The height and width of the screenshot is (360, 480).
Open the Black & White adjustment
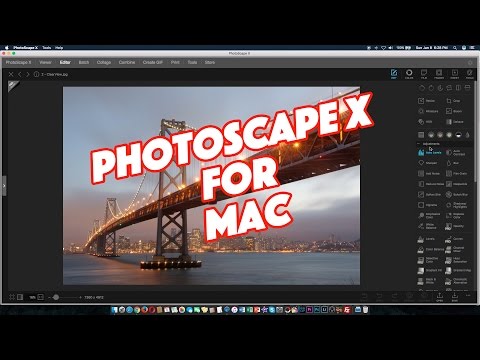(427, 281)
